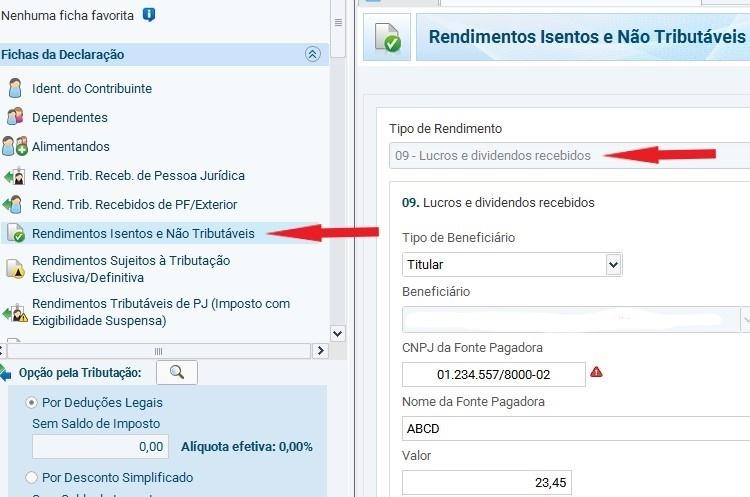Viewport: 750px width, 497px height.
Task: Click the Opção pela Tributação arrow icon
Action: click(x=5, y=373)
